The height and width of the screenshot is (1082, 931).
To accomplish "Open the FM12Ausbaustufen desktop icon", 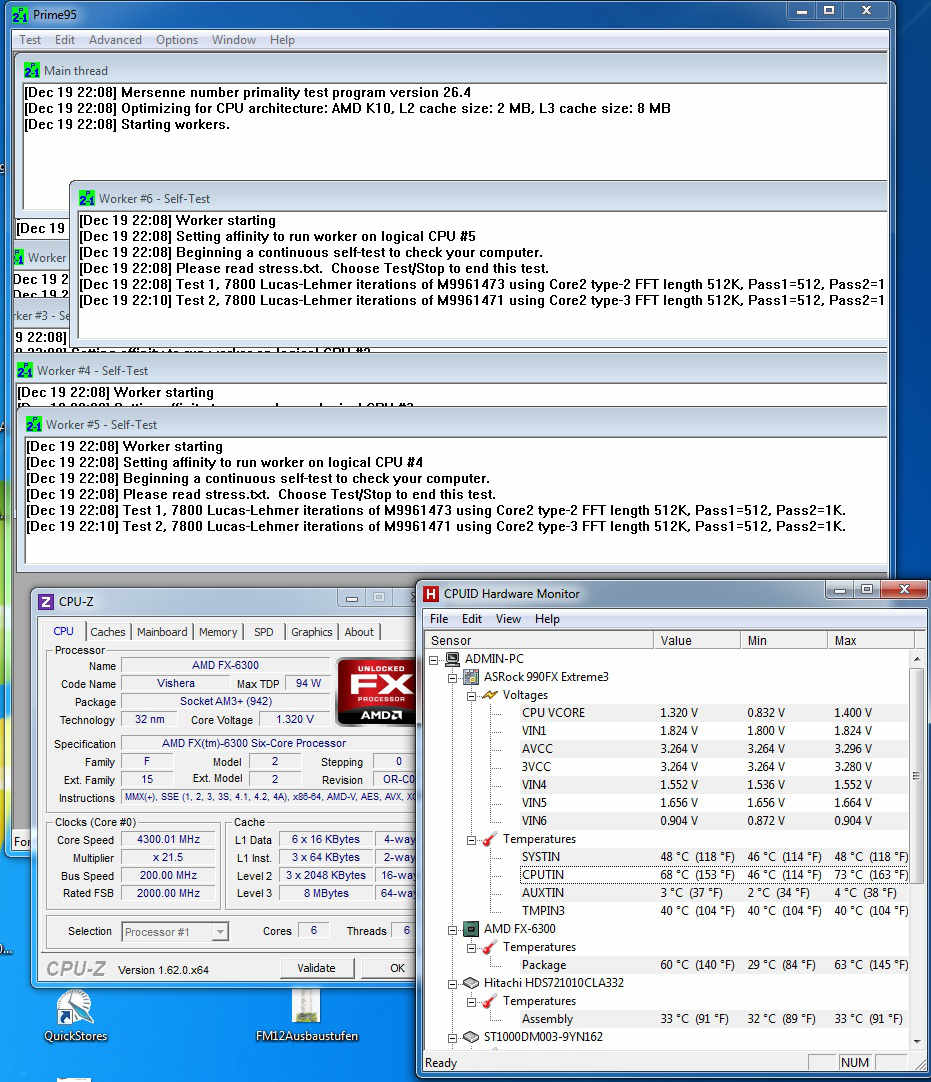I will pyautogui.click(x=306, y=1016).
